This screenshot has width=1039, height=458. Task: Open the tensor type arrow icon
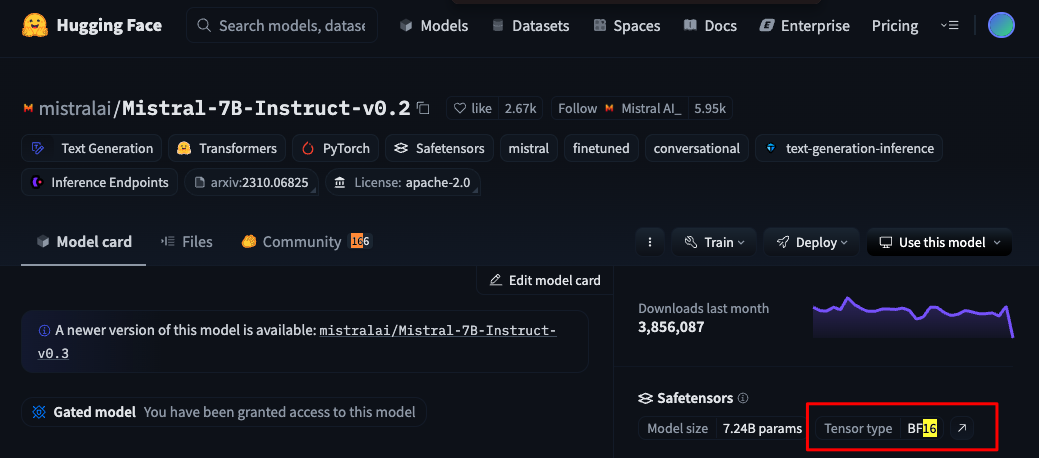click(x=962, y=428)
